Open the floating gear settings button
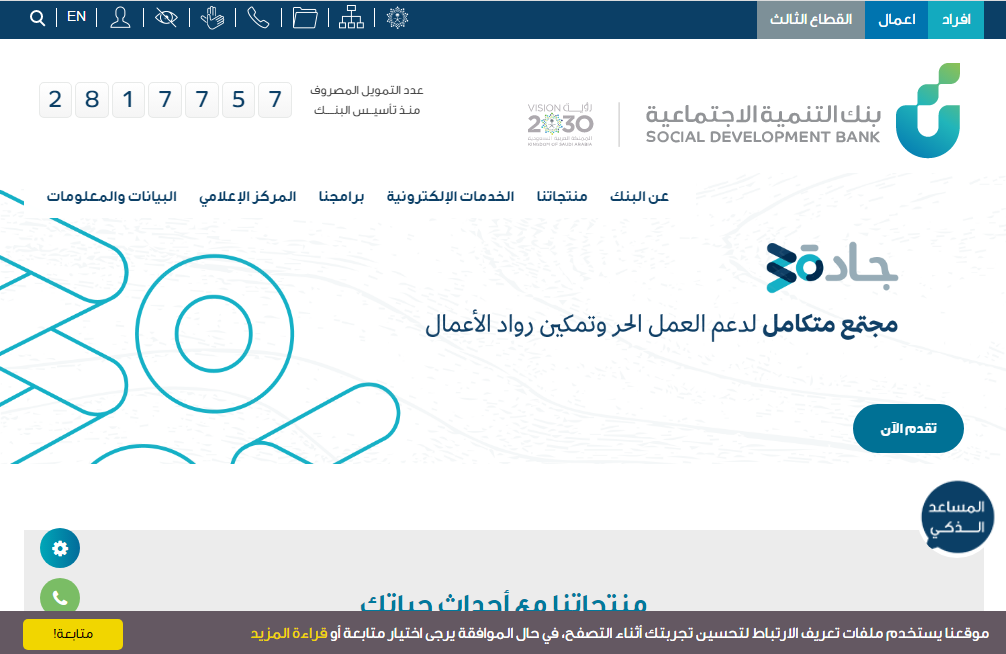 pos(60,548)
